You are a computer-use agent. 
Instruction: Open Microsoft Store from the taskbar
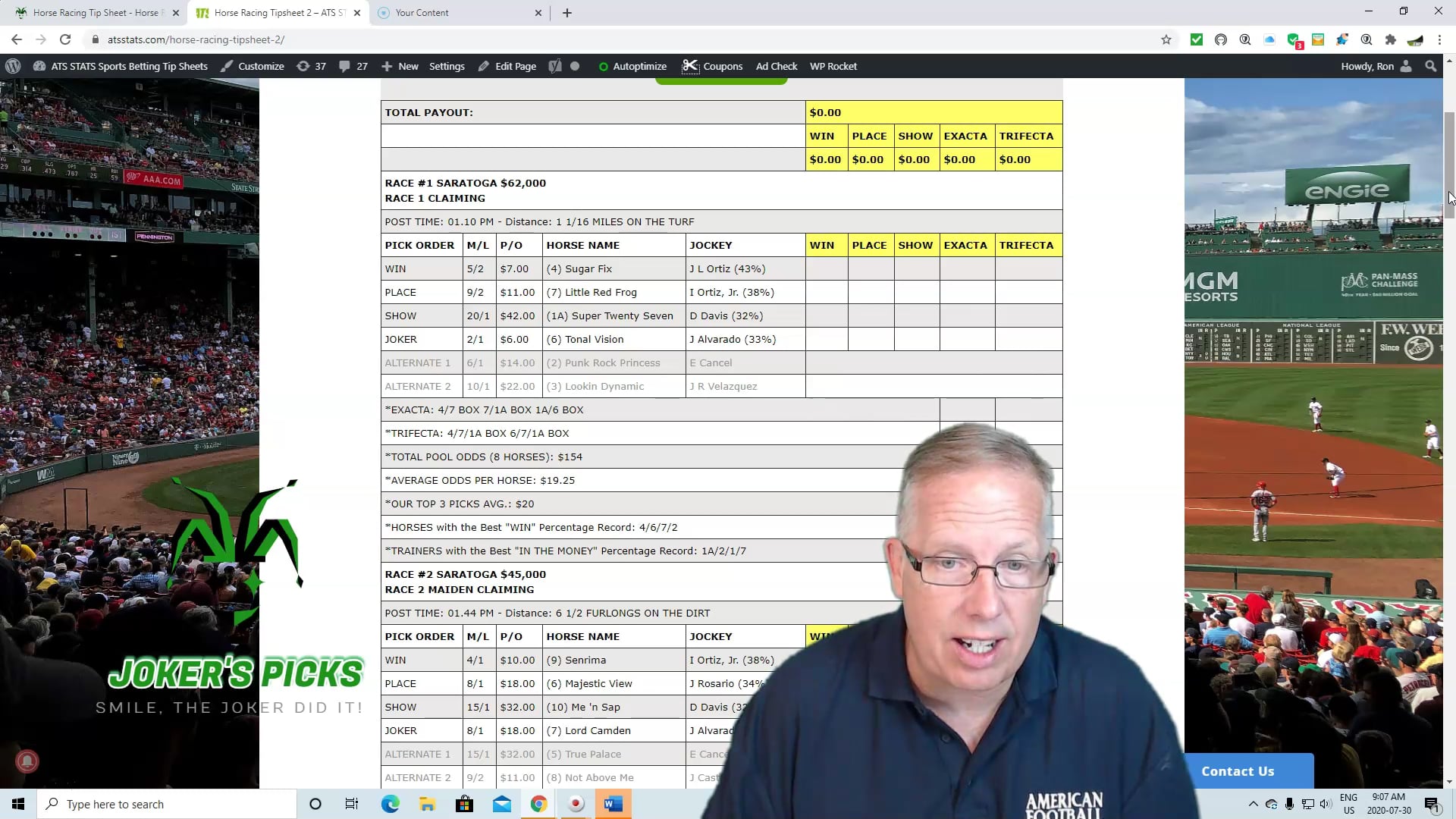[464, 804]
